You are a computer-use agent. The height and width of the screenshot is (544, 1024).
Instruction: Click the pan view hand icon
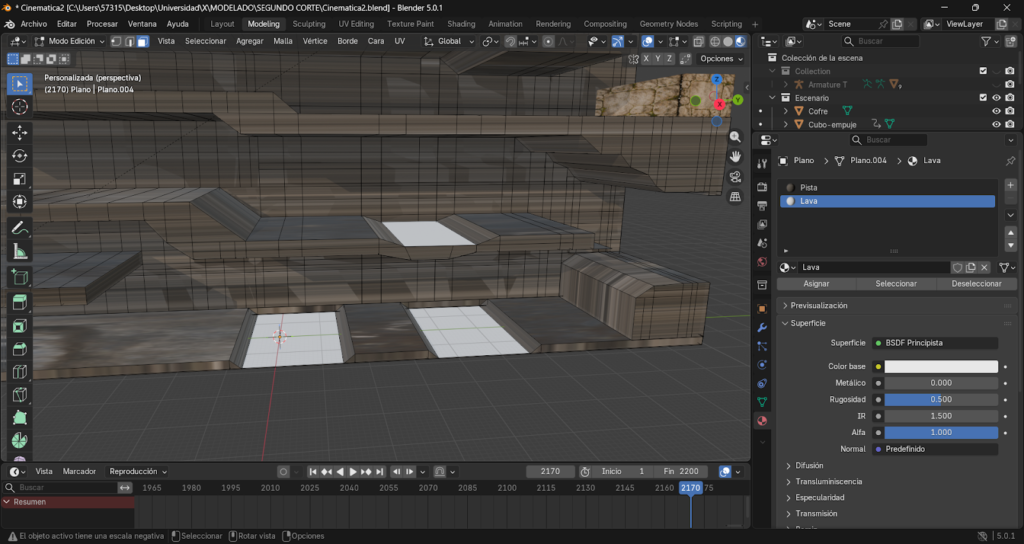click(x=735, y=156)
